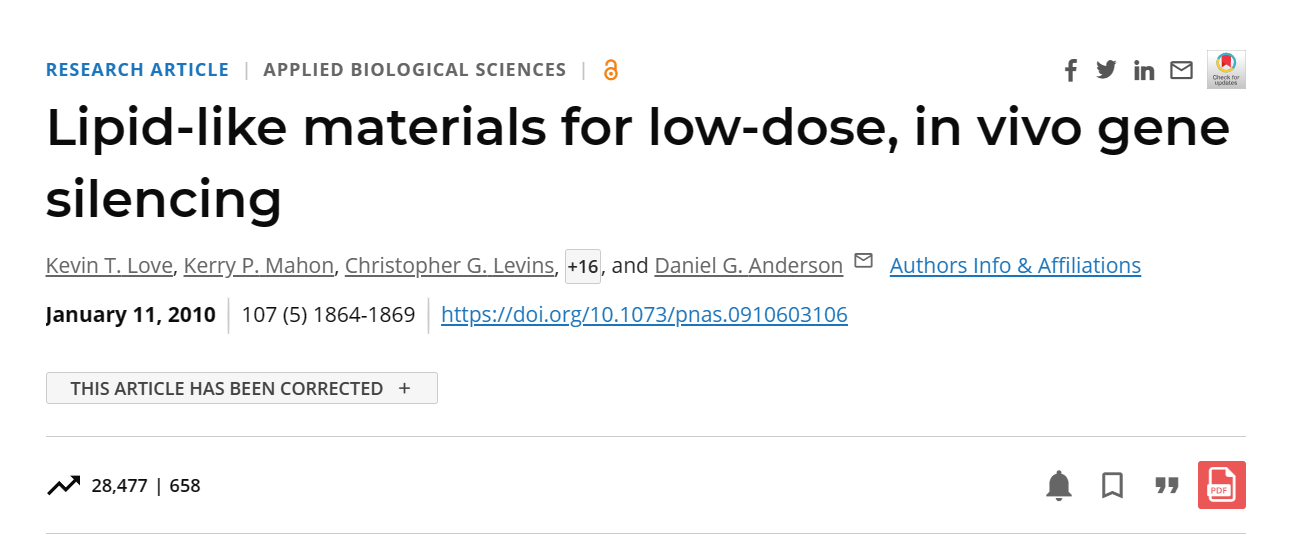The image size is (1295, 539).
Task: Open Authors Info & Affiliations
Action: (1015, 266)
